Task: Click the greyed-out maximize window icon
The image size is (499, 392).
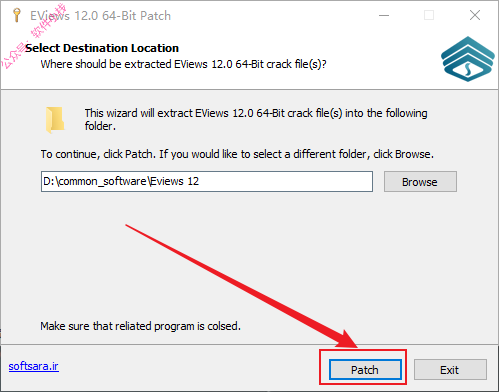Action: 429,15
